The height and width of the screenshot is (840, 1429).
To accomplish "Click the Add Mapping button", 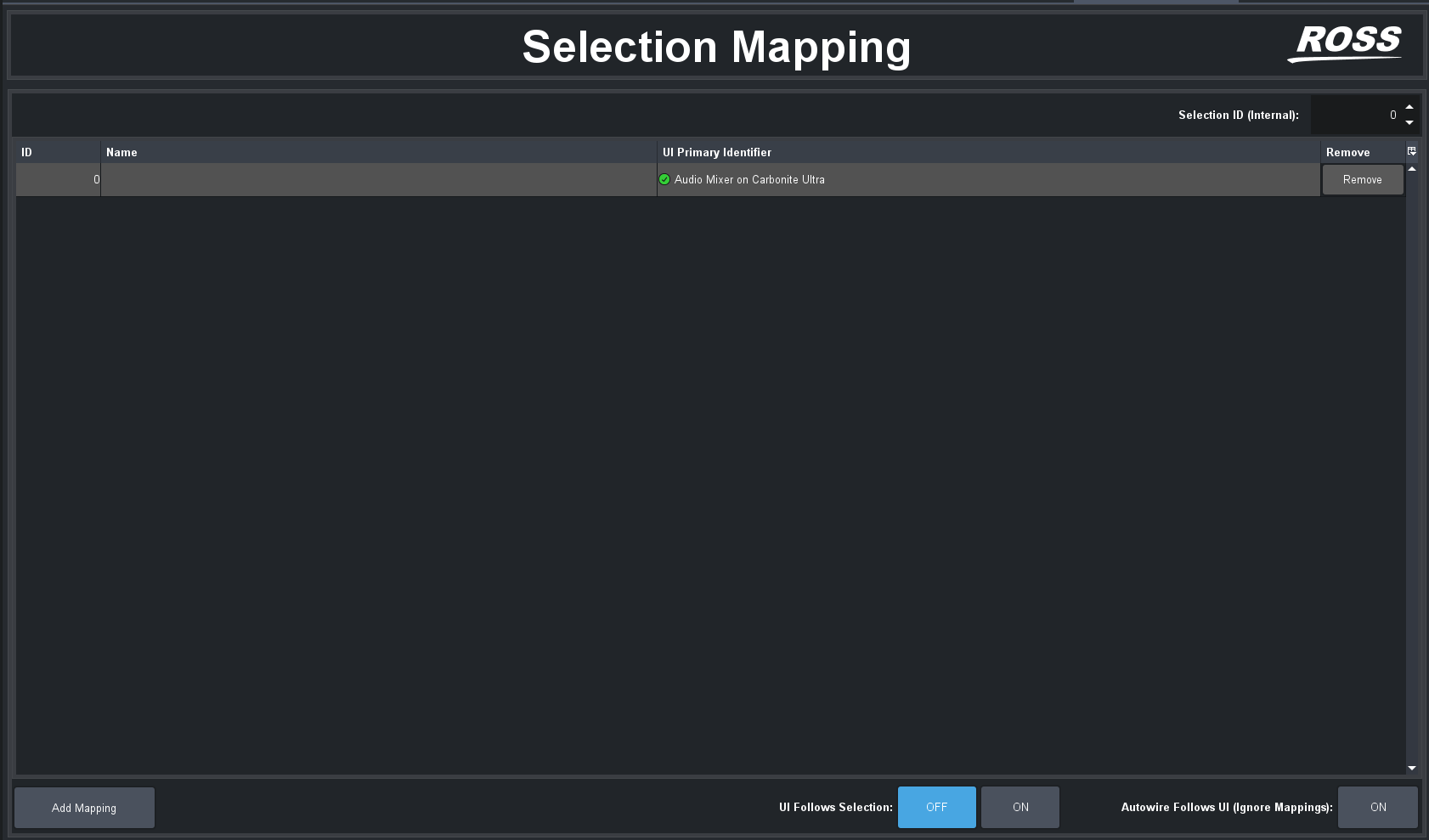I will point(84,808).
